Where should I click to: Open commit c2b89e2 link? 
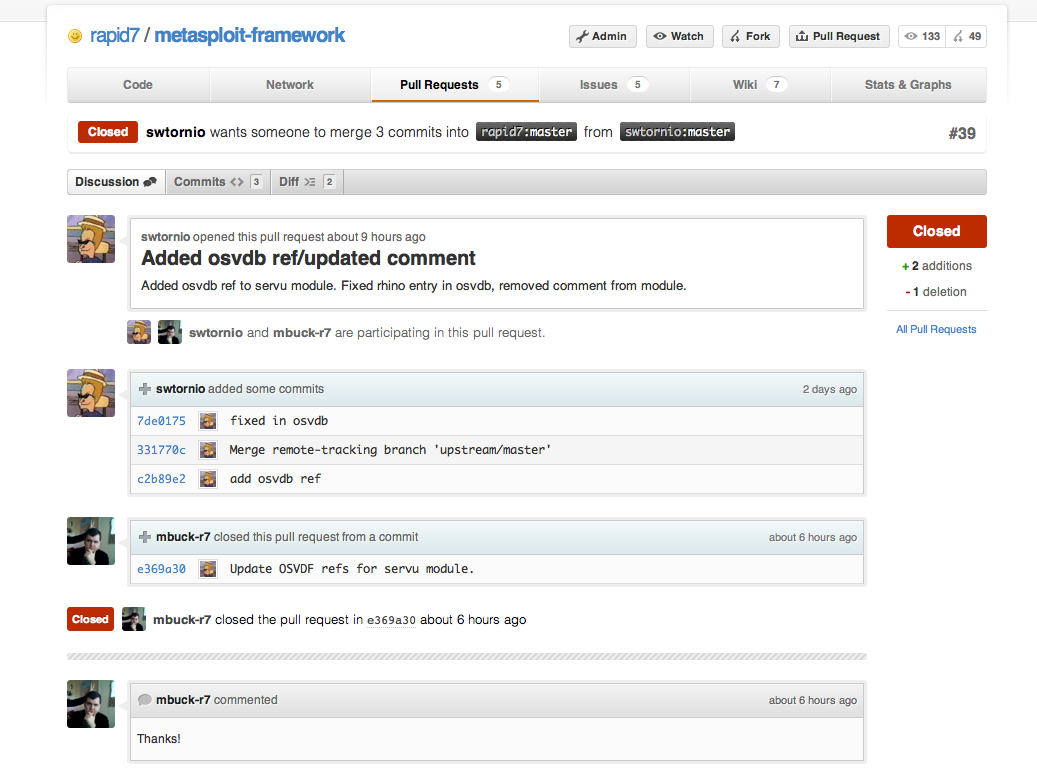pyautogui.click(x=161, y=479)
